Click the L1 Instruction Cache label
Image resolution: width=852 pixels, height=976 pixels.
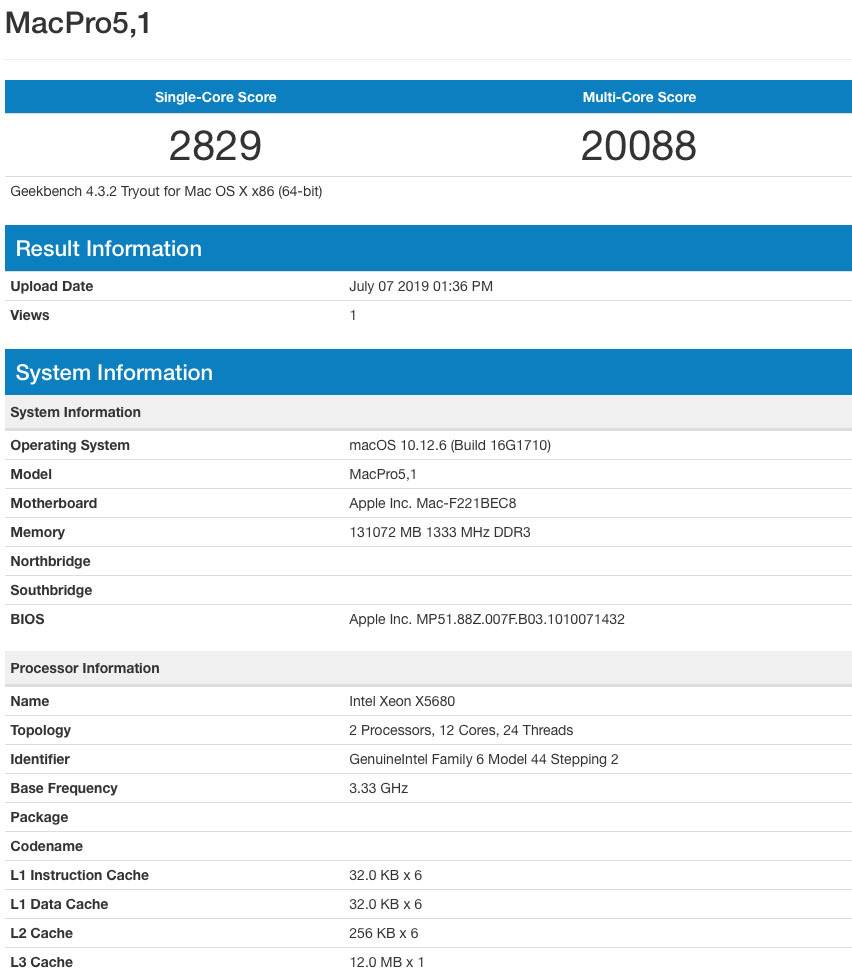point(80,875)
